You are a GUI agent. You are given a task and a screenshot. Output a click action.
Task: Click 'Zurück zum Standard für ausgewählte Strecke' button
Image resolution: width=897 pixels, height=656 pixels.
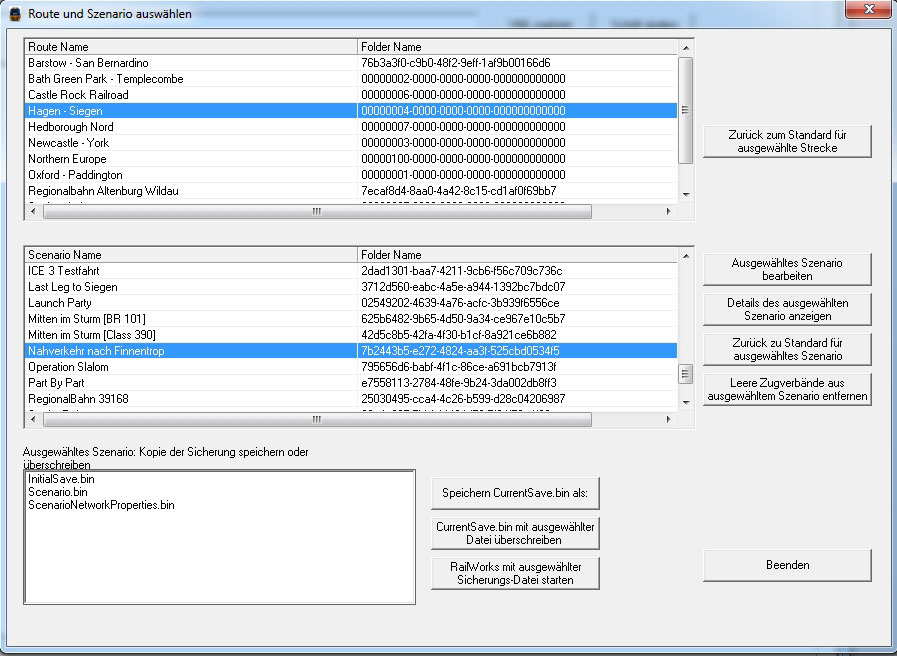click(787, 141)
